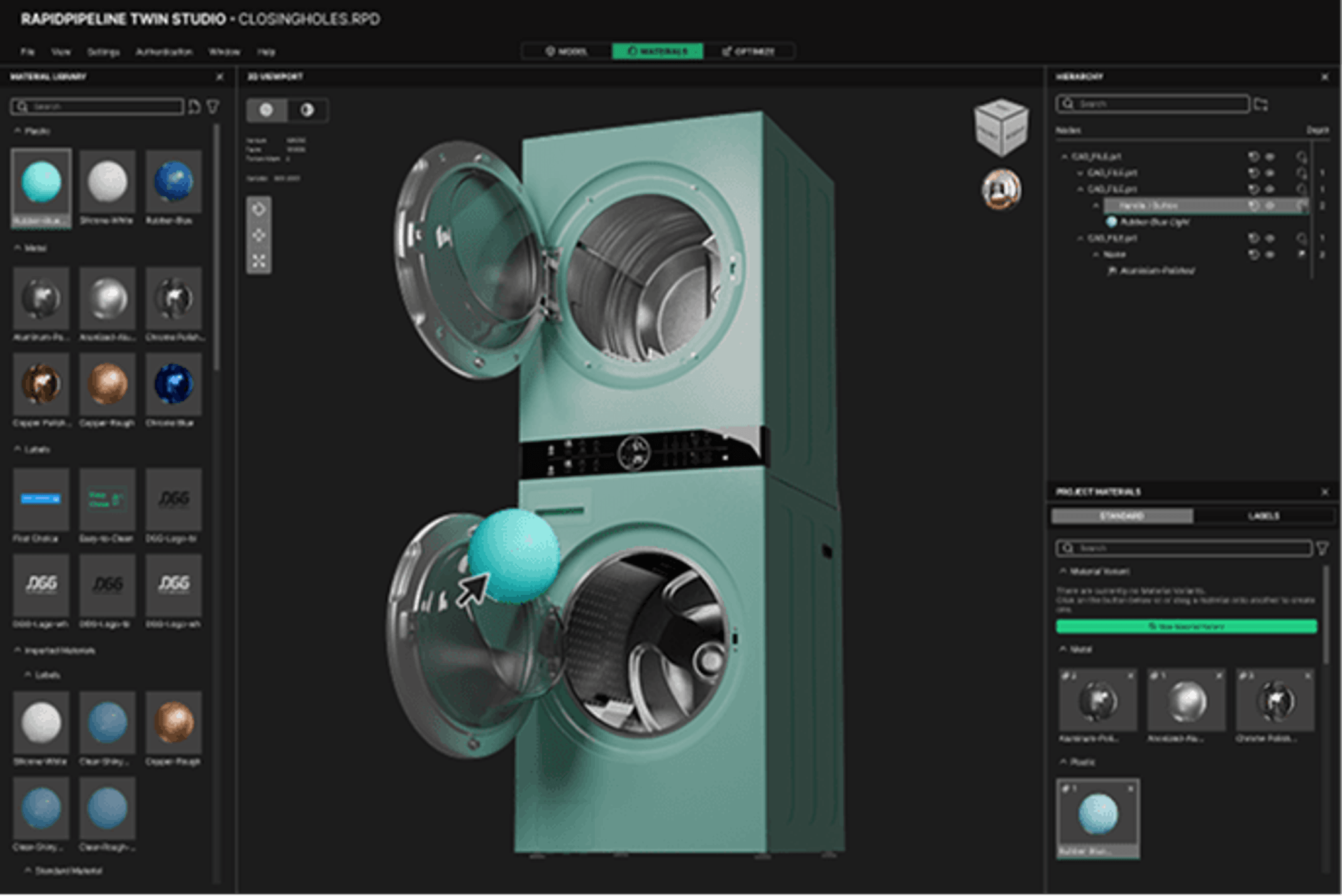
Task: Open the Settings menu
Action: point(103,52)
